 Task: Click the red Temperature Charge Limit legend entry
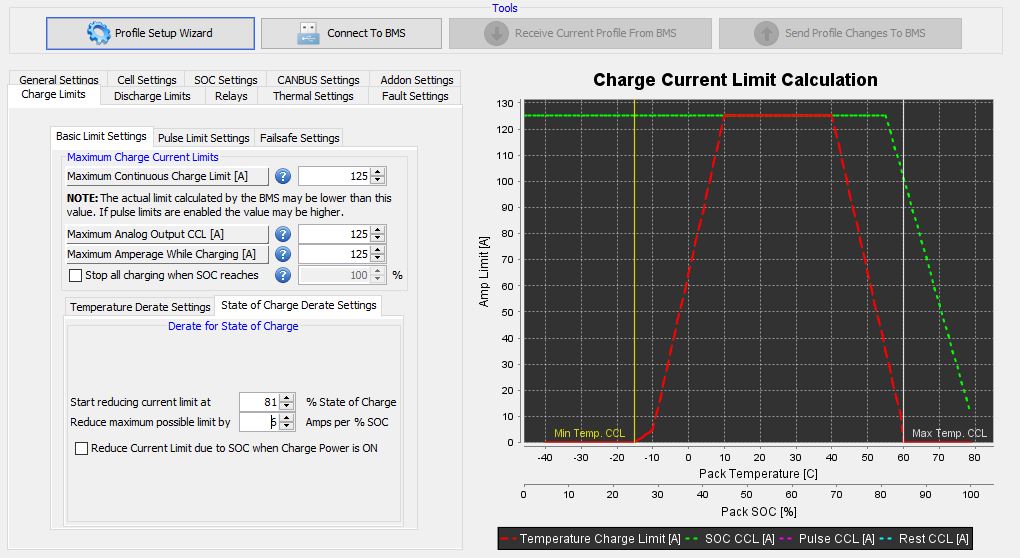(x=592, y=539)
